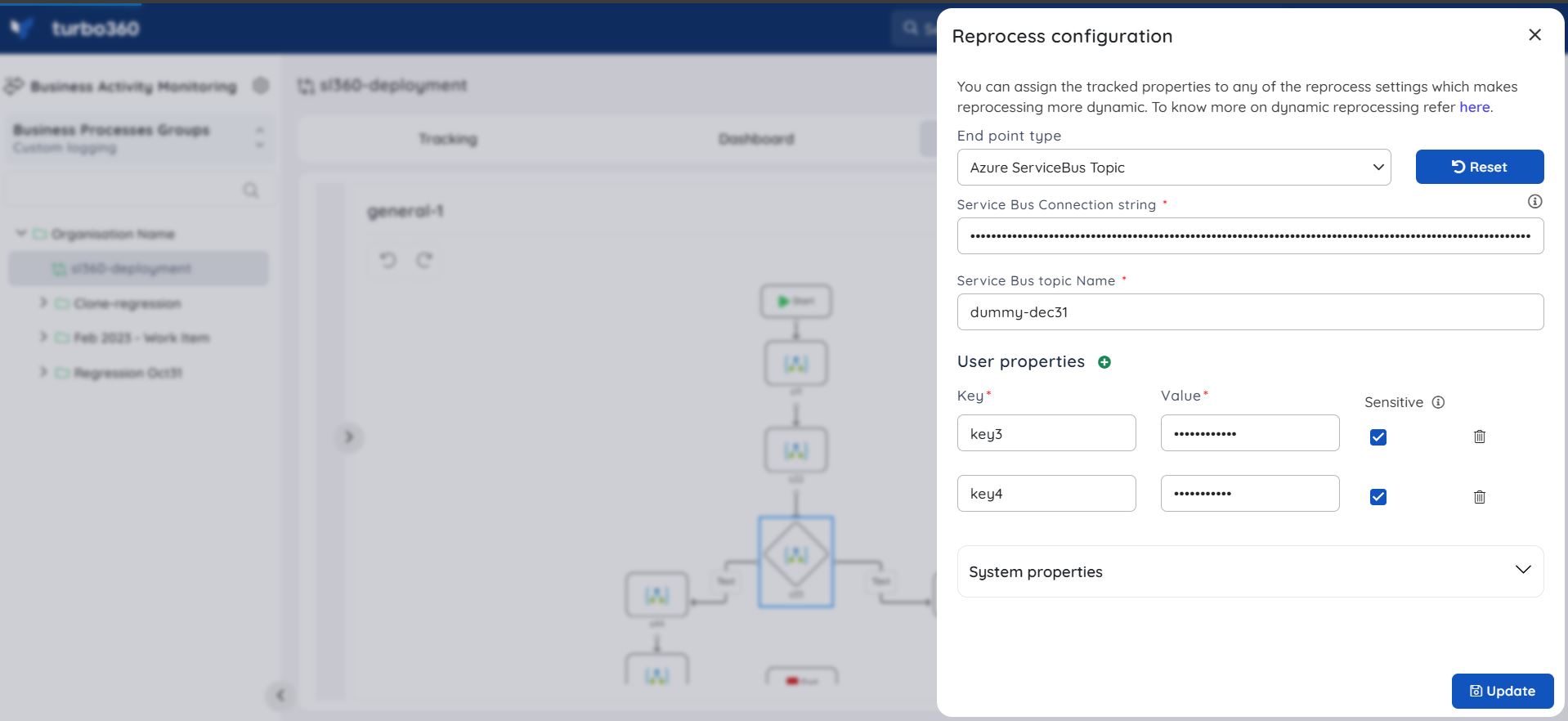Delete the key4 user property

tap(1479, 496)
